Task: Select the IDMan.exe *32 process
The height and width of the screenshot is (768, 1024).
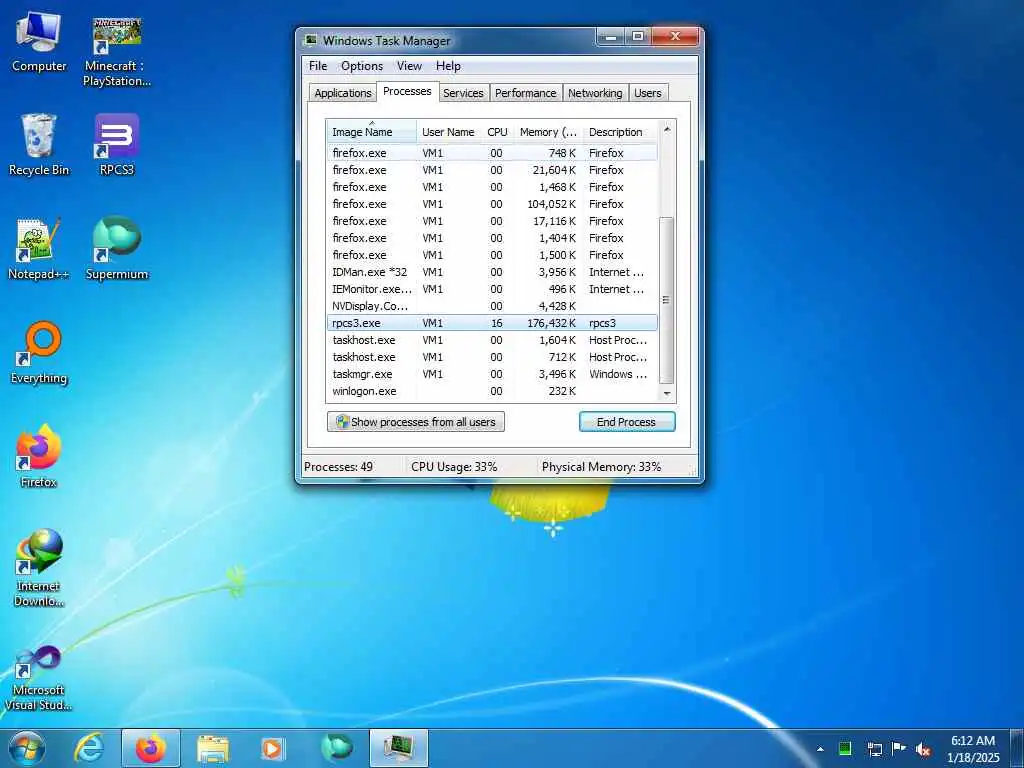Action: coord(492,272)
